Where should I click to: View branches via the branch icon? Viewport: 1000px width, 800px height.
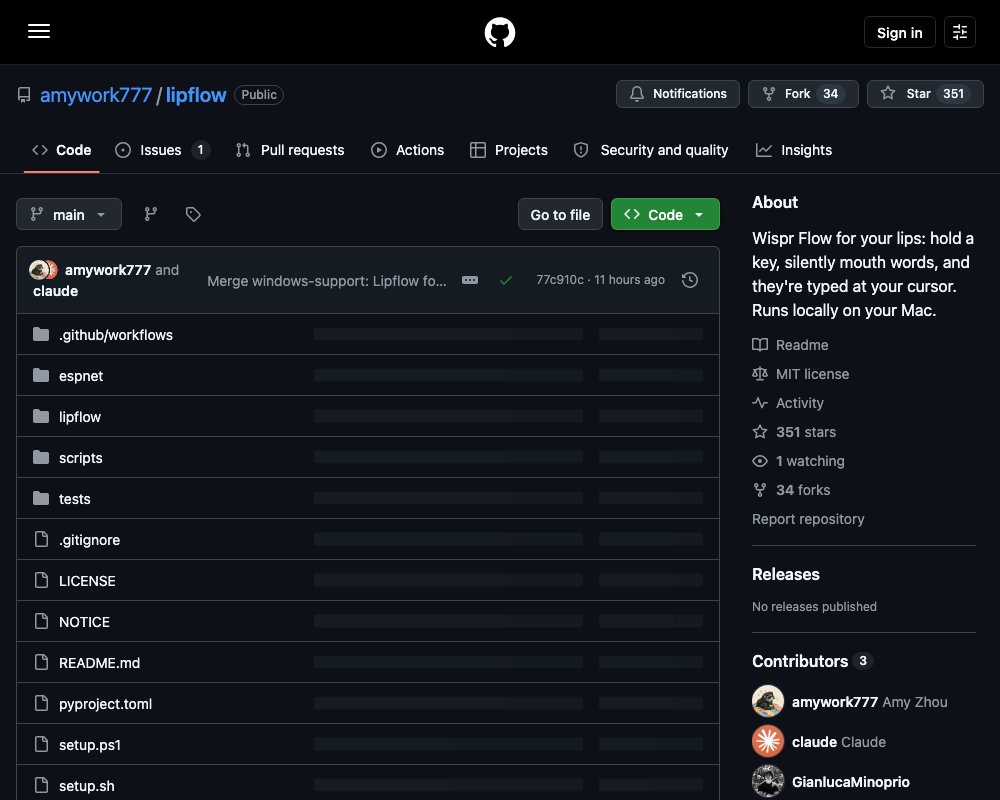point(151,214)
